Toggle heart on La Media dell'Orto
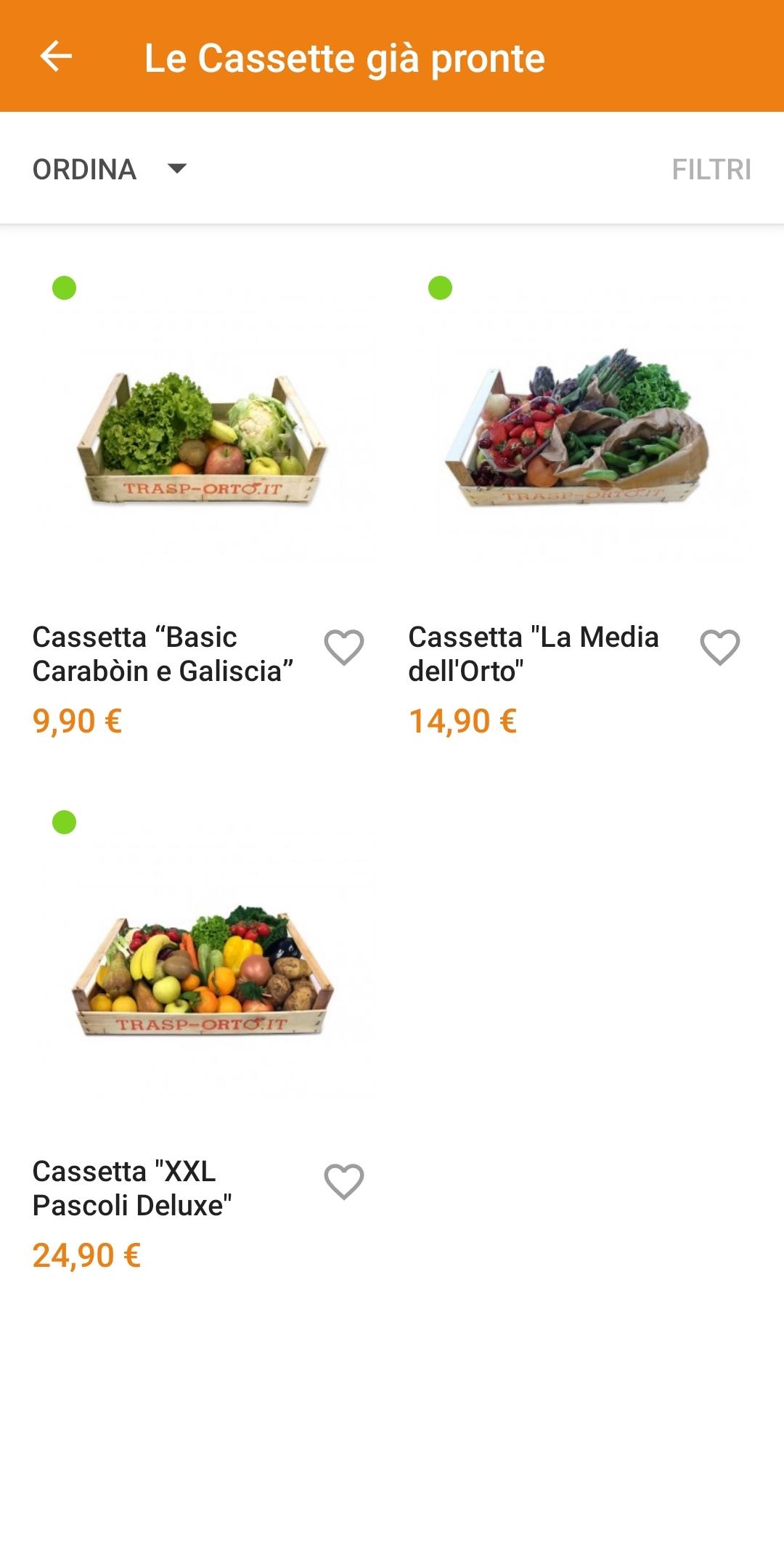Image resolution: width=784 pixels, height=1550 pixels. click(720, 647)
